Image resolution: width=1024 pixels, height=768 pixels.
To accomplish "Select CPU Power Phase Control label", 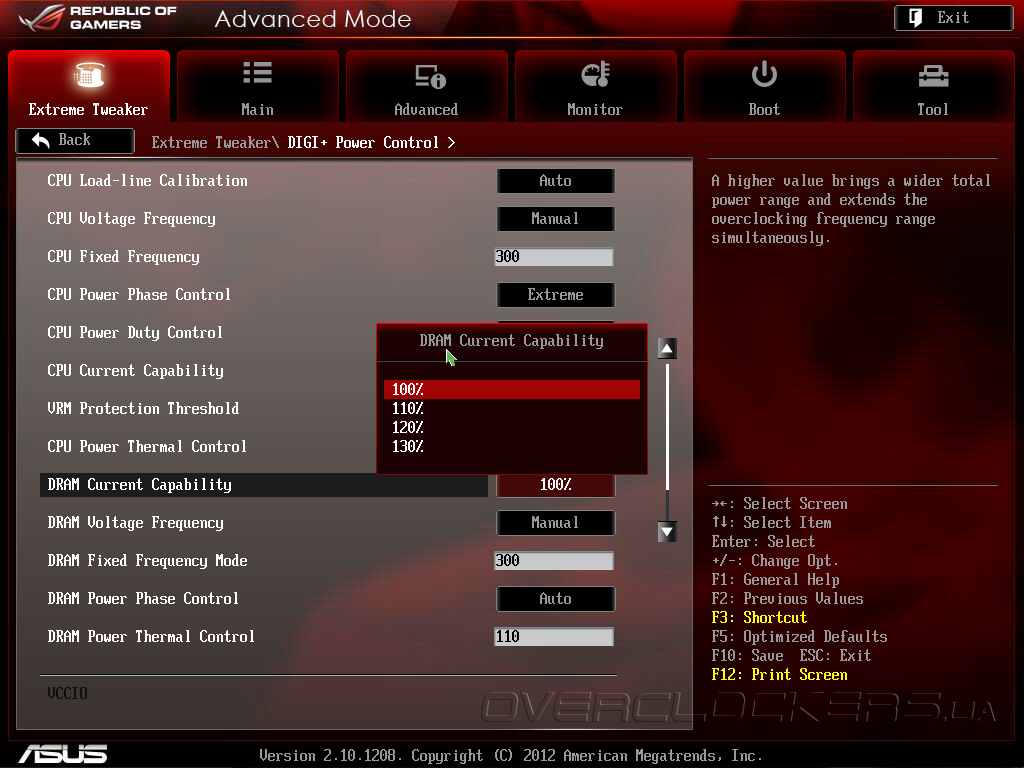I will 139,295.
